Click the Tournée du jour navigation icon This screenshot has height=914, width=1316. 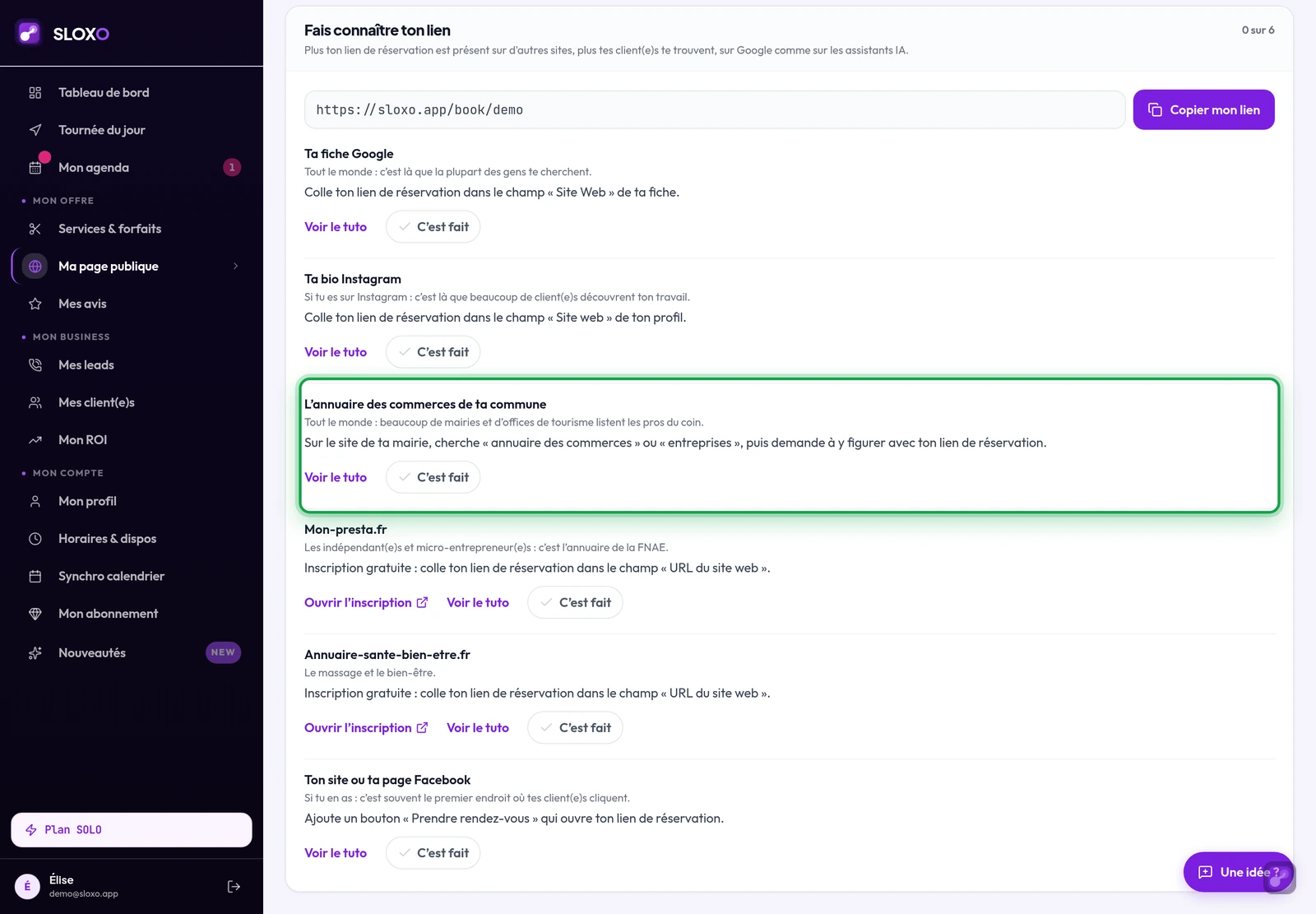35,130
